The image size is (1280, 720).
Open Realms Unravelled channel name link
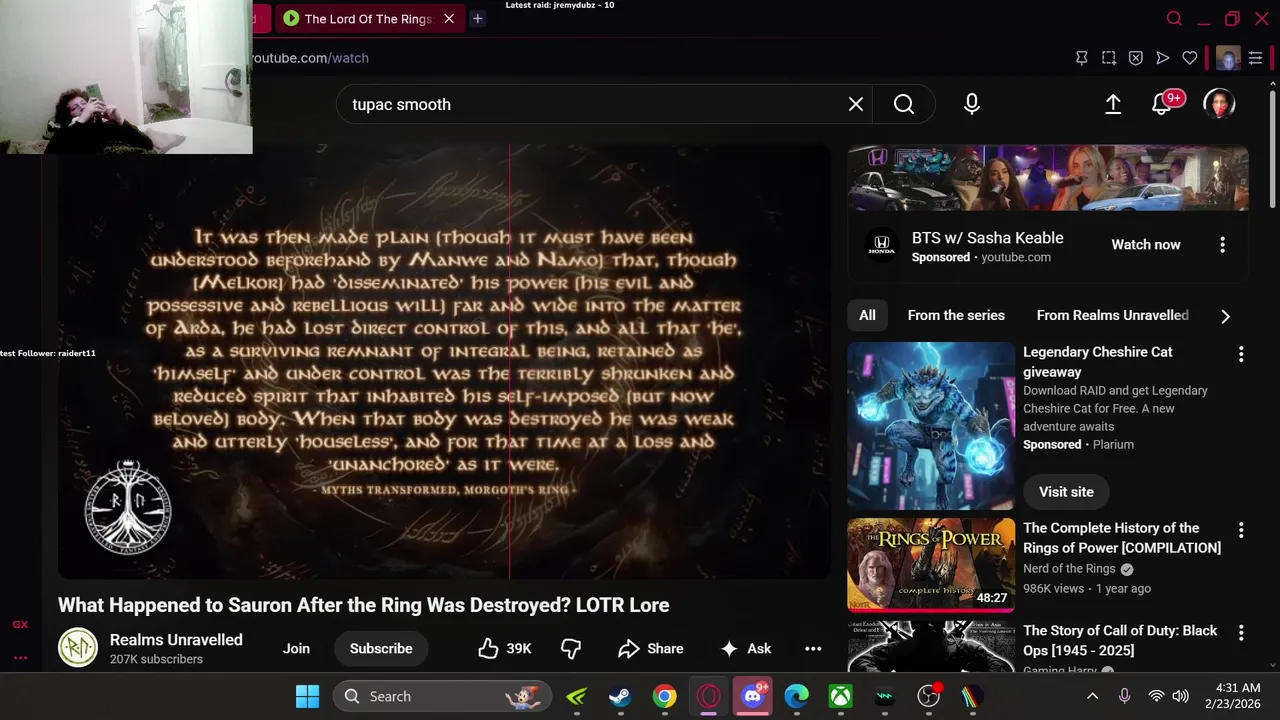click(176, 639)
